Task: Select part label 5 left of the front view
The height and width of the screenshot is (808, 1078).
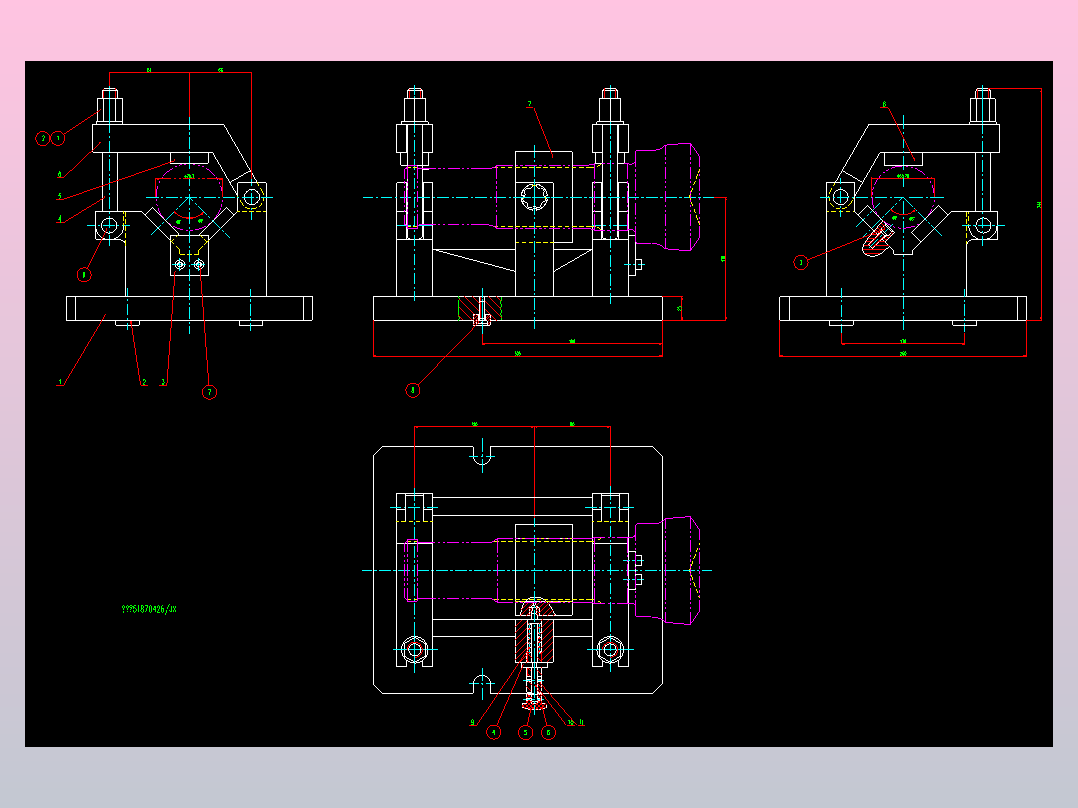Action: pos(60,196)
